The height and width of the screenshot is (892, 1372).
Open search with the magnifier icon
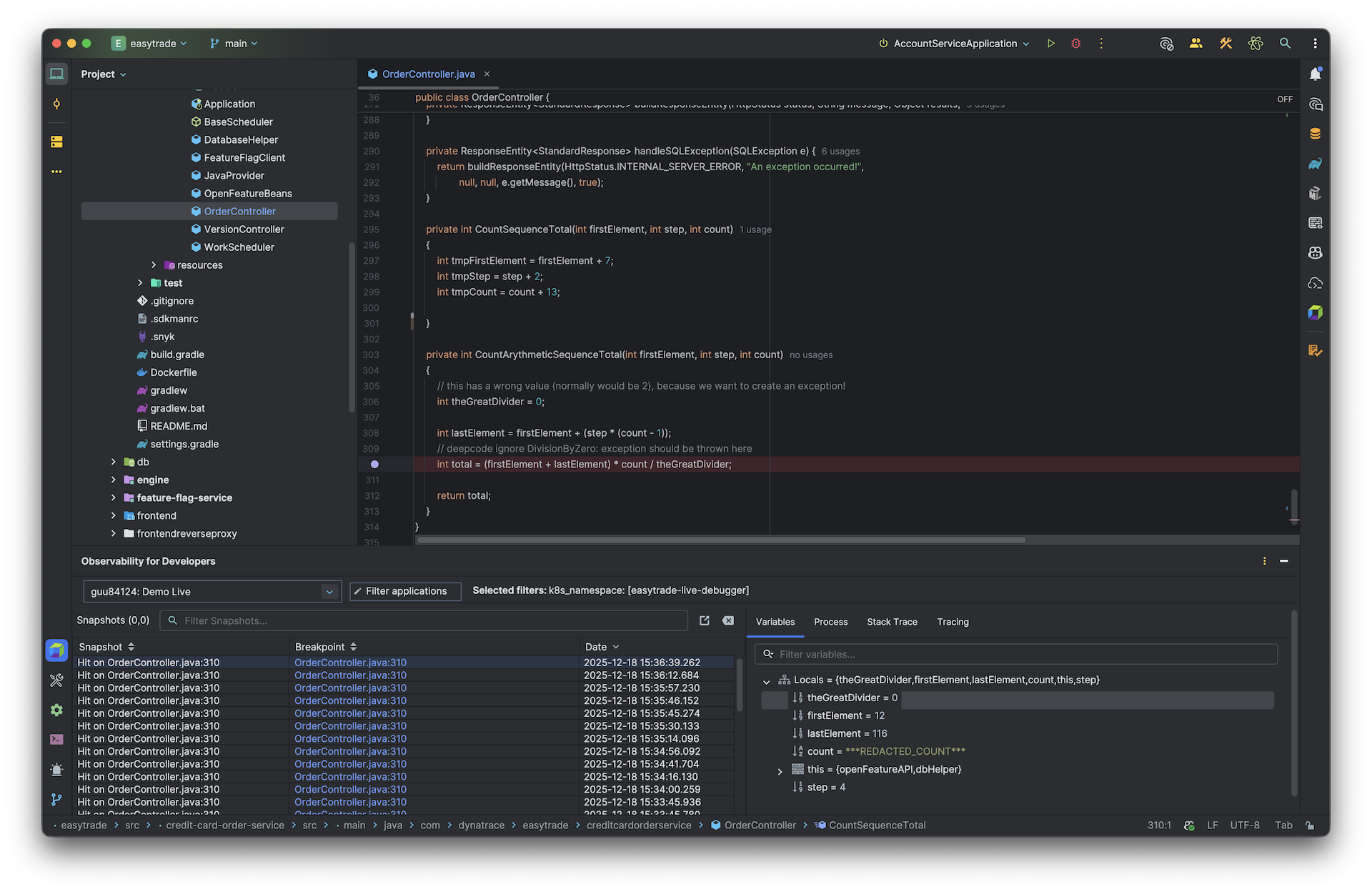tap(1285, 43)
